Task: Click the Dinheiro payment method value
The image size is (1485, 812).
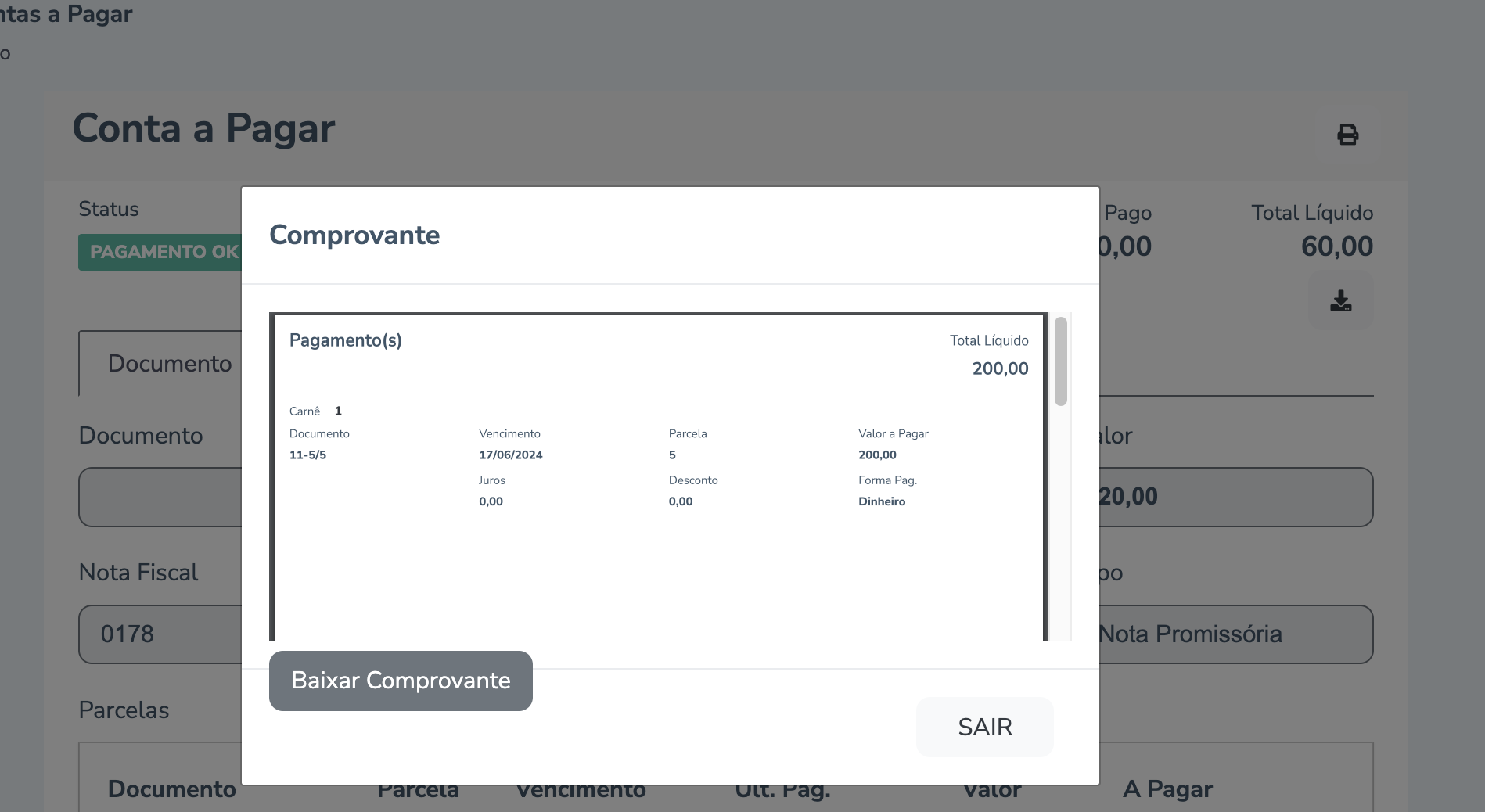Action: (x=882, y=501)
